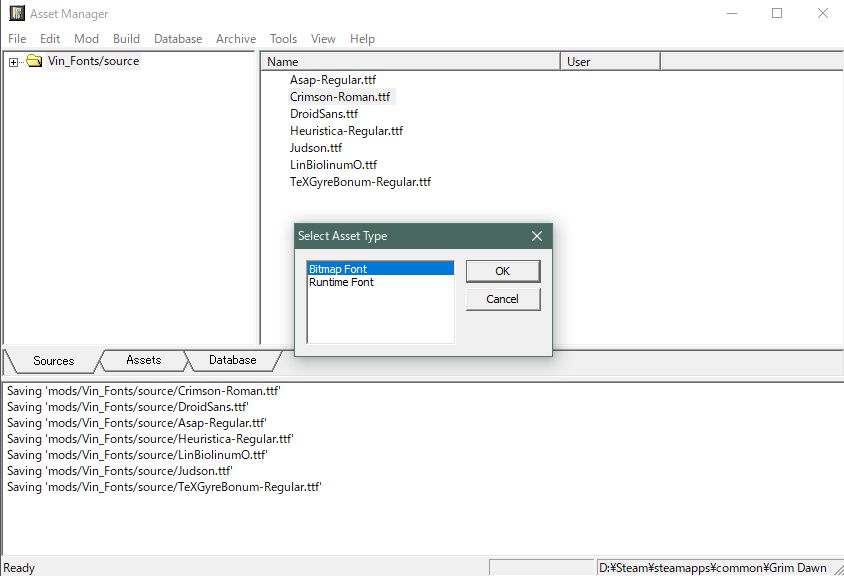Sort files by Name column header
844x576 pixels.
coord(410,62)
